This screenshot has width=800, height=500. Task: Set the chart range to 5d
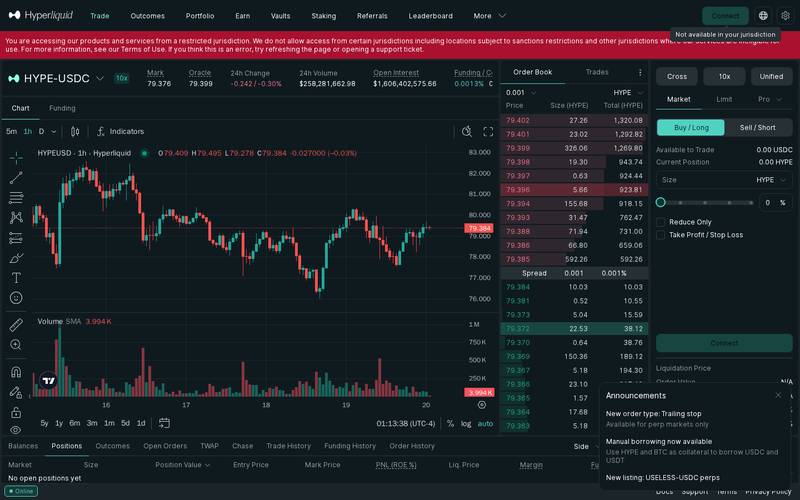click(x=125, y=423)
